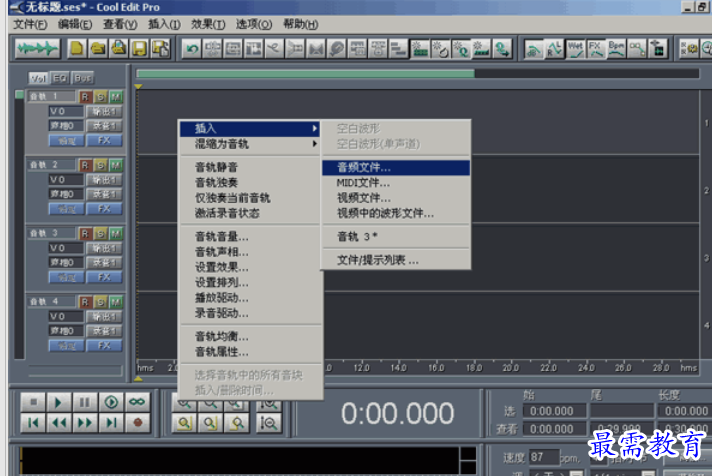Save session floppy disk icon
The image size is (712, 476).
139,49
